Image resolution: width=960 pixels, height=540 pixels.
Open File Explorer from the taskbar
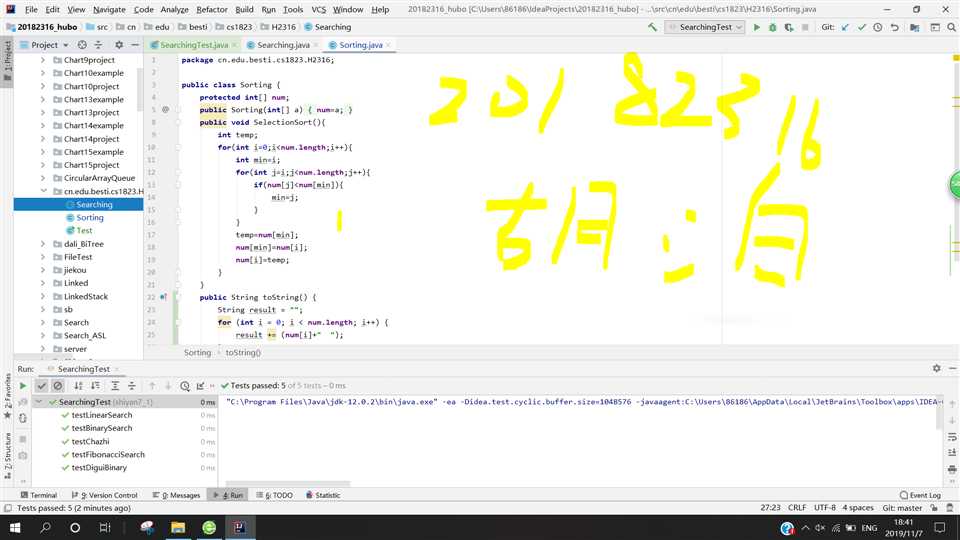pyautogui.click(x=178, y=527)
